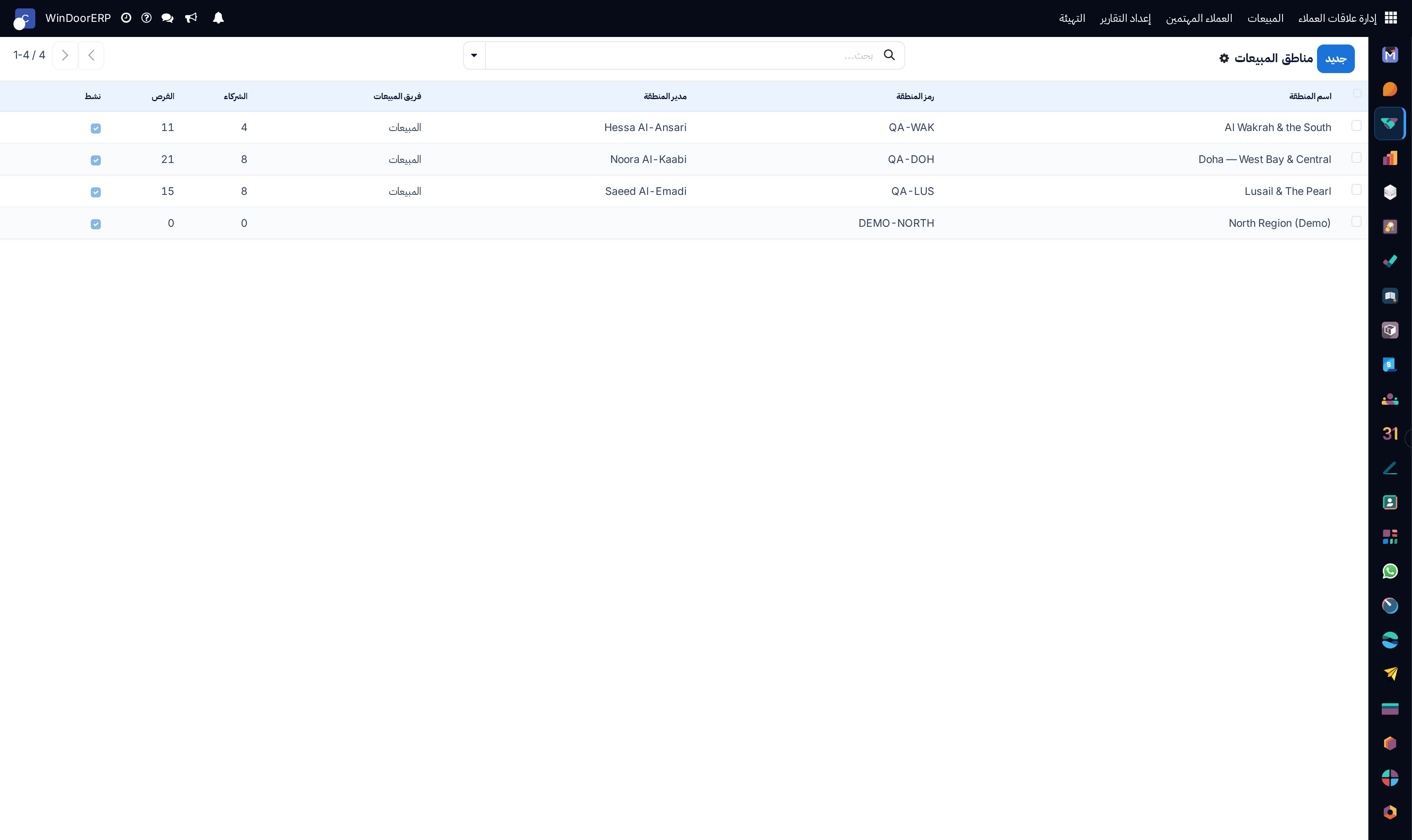This screenshot has width=1412, height=840.
Task: Select the North Region (Demo) row checkbox
Action: coord(1356,221)
